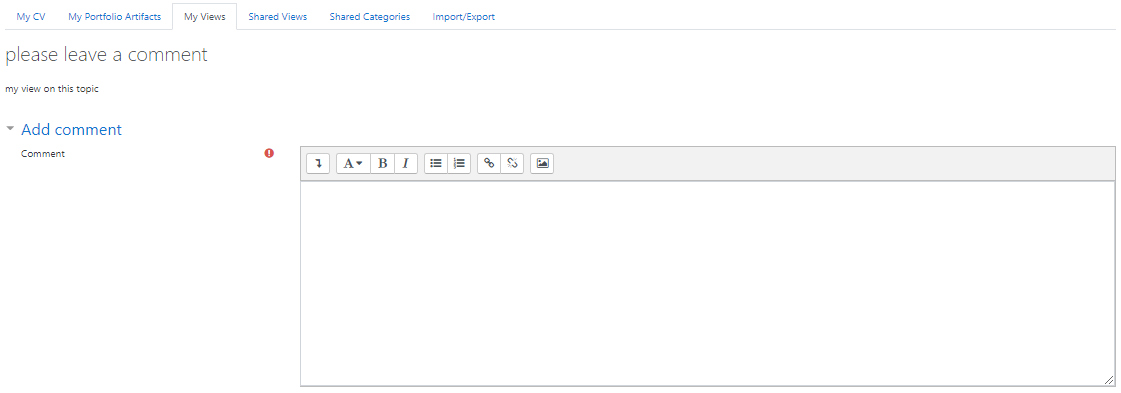
Task: Click the 'Comment' field label
Action: point(43,154)
